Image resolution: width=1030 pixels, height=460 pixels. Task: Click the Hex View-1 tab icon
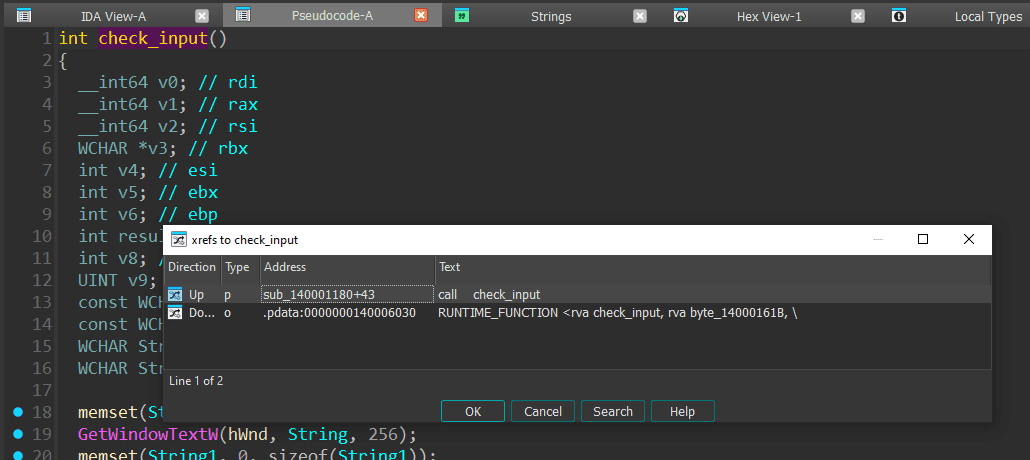681,16
